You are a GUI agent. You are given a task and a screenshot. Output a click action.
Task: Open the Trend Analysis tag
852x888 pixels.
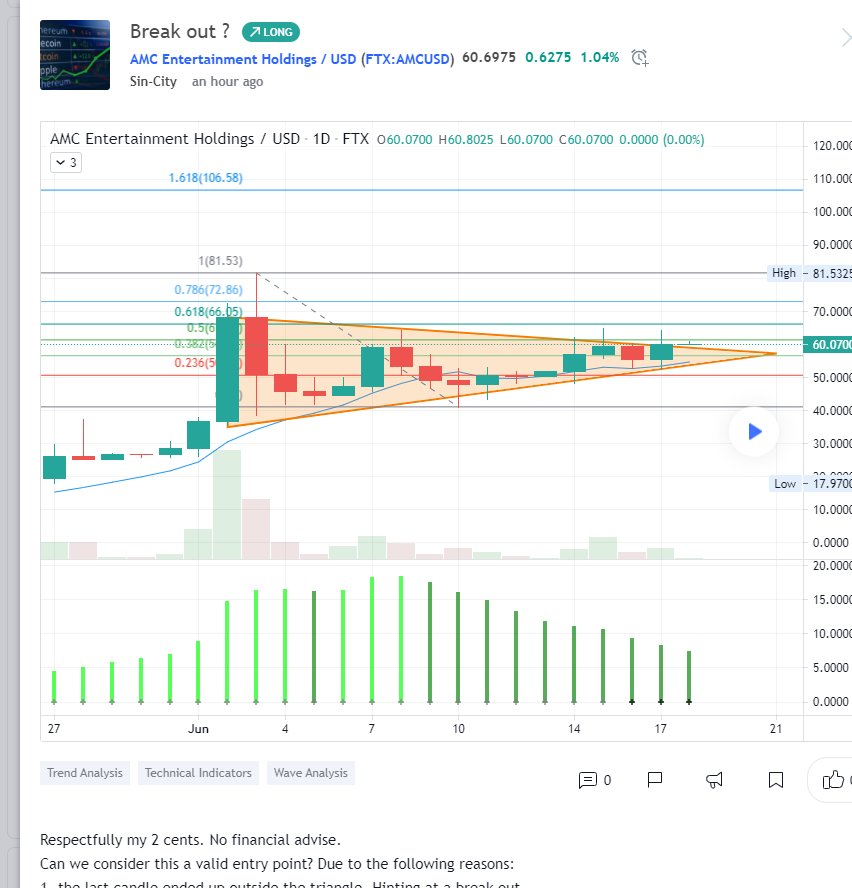(85, 773)
